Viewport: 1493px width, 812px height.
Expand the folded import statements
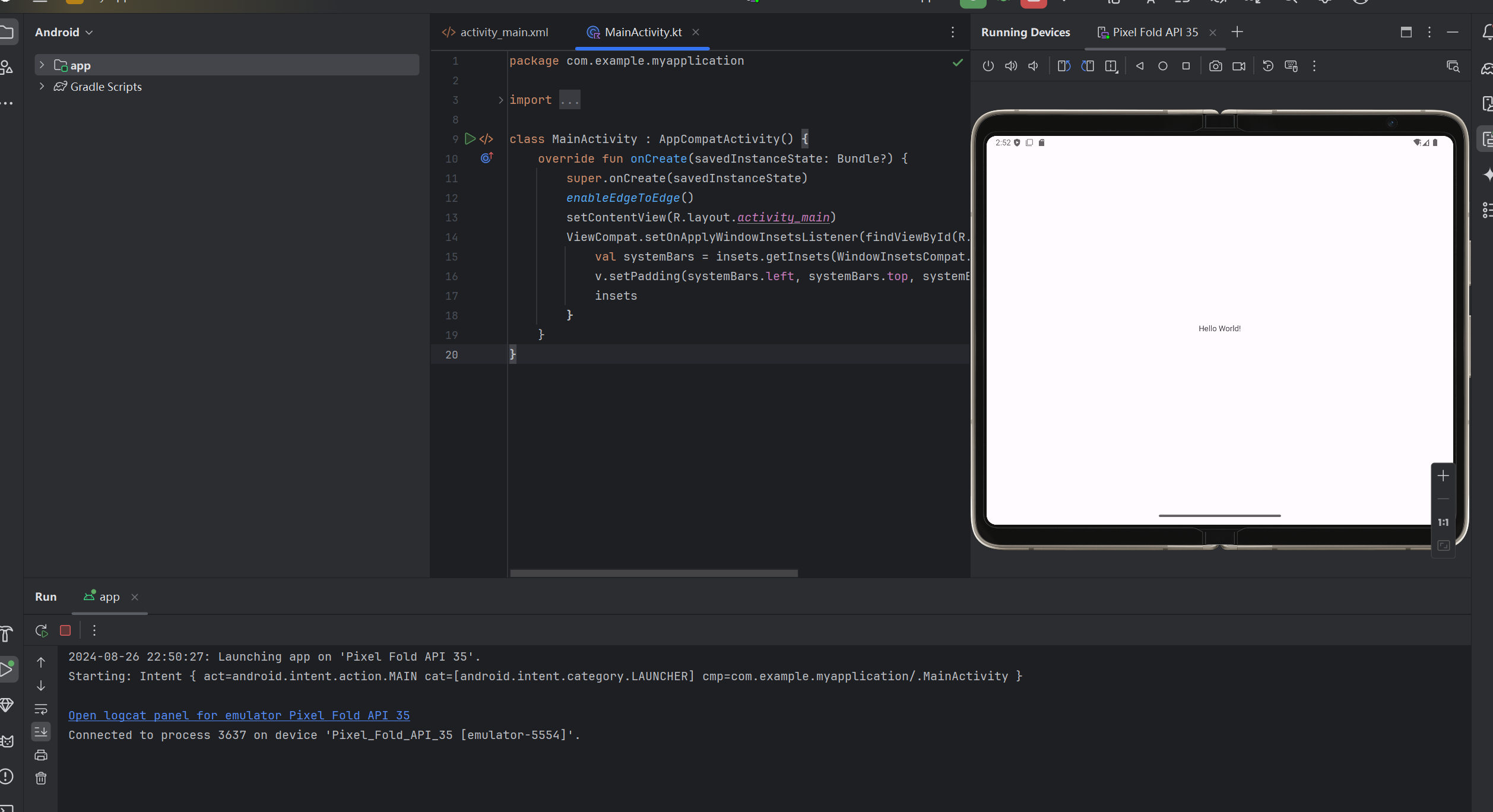click(x=500, y=100)
